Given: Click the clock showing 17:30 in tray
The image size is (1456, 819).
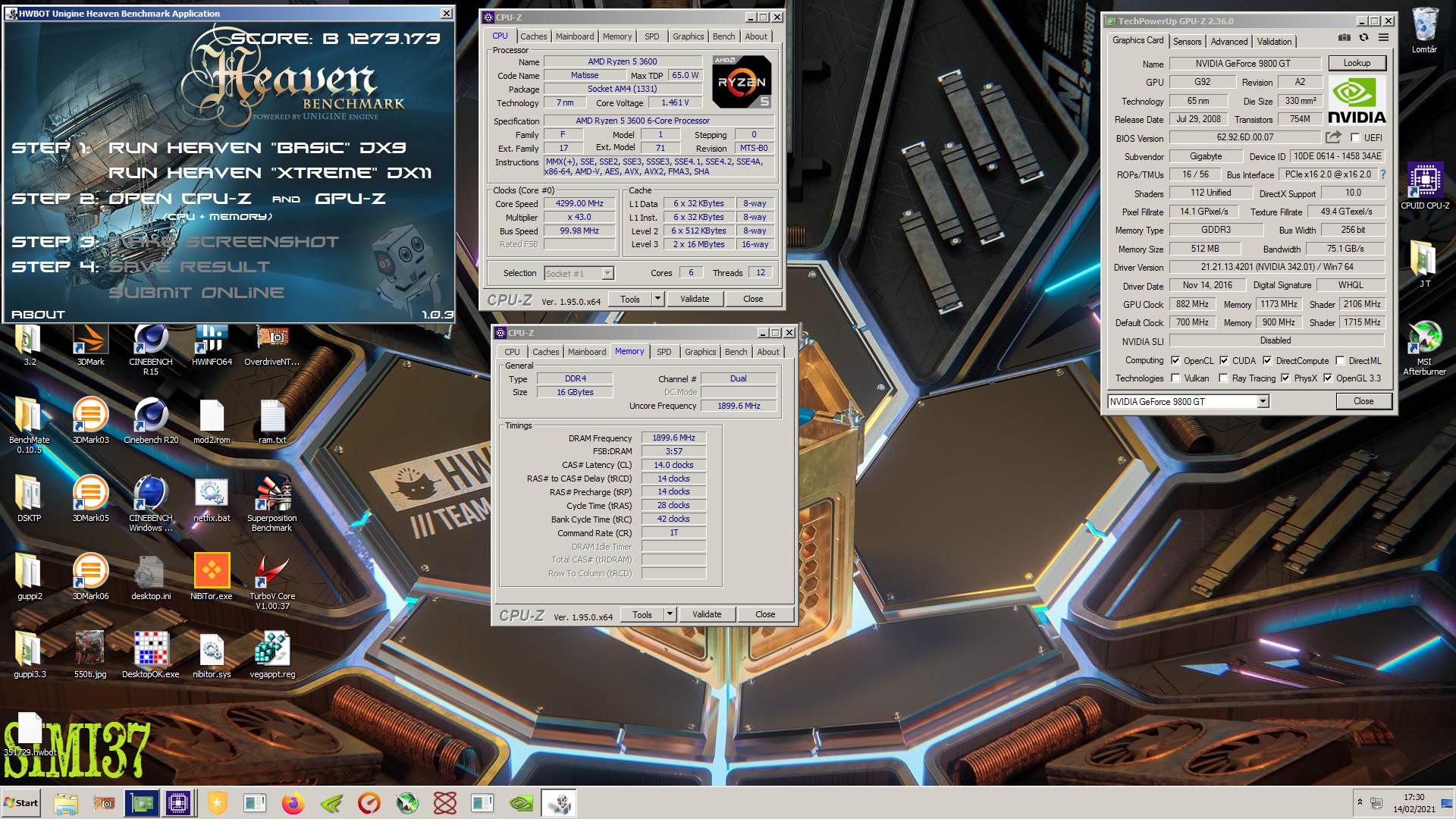Looking at the screenshot, I should tap(1414, 797).
